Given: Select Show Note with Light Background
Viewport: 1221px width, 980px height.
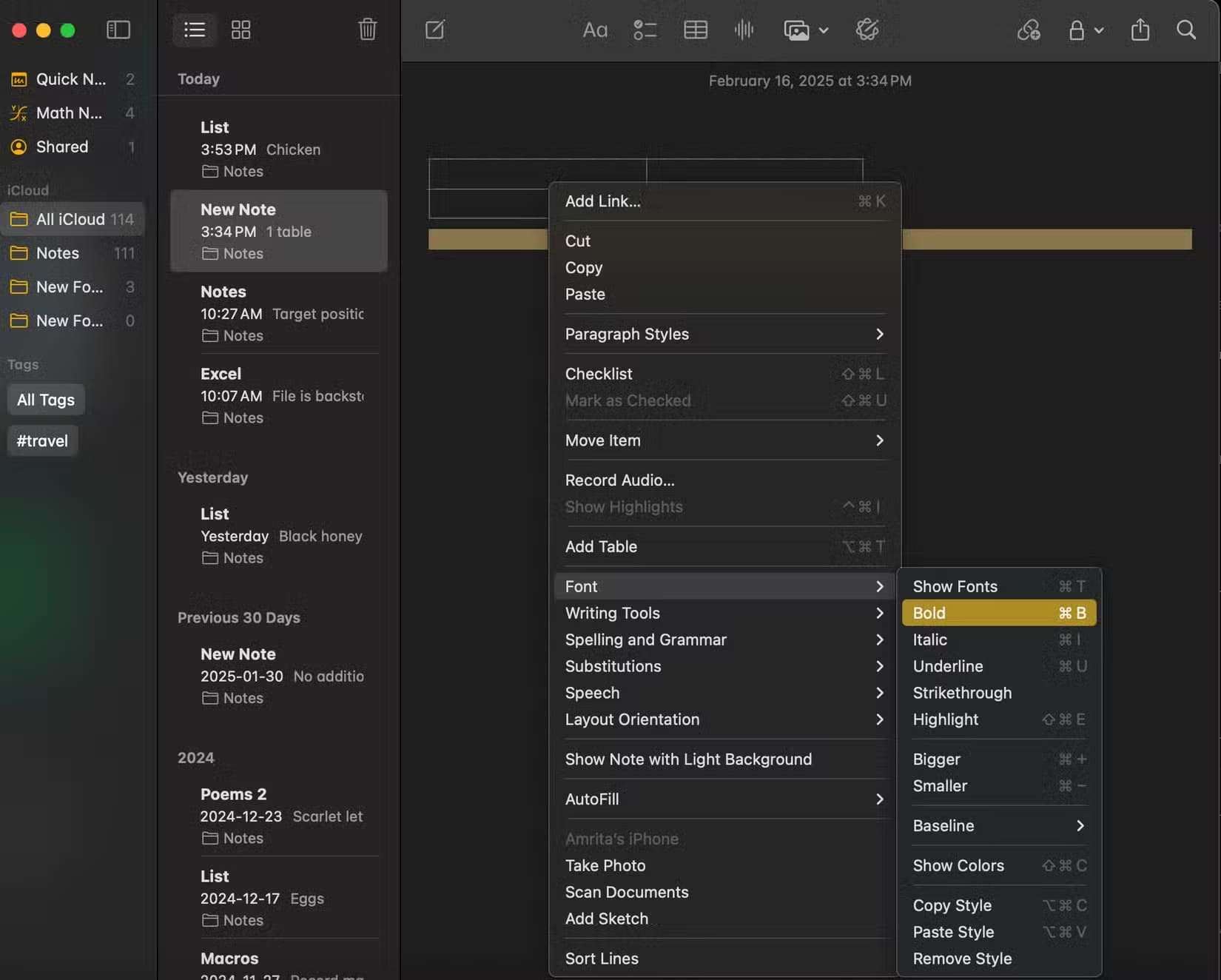Looking at the screenshot, I should pos(724,759).
